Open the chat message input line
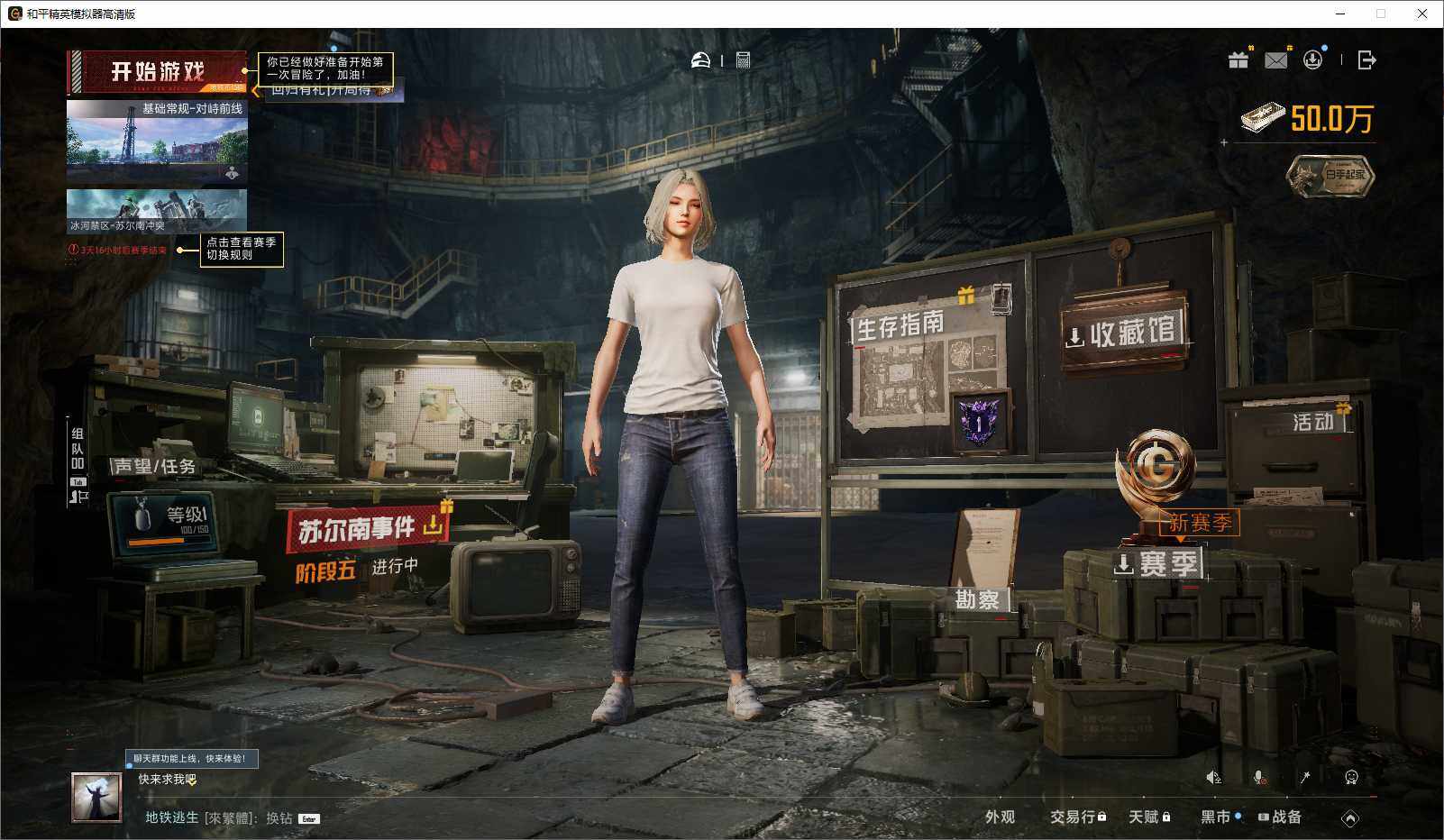The image size is (1444, 840). pos(232,818)
